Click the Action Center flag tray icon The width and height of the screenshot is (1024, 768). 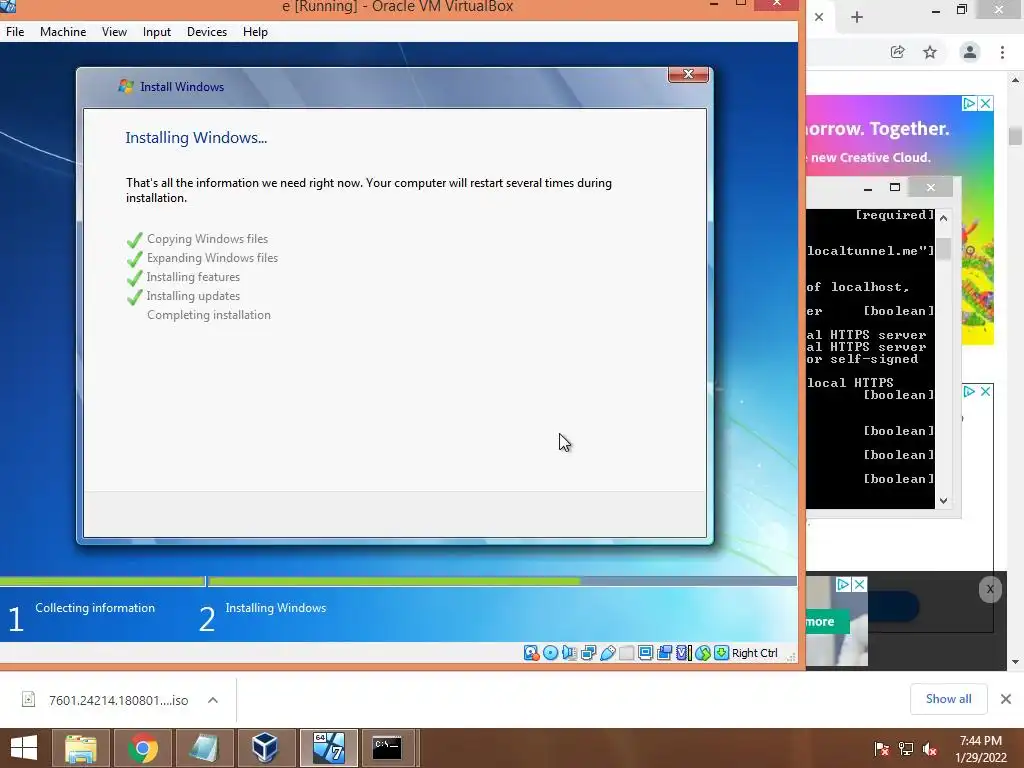(x=882, y=748)
